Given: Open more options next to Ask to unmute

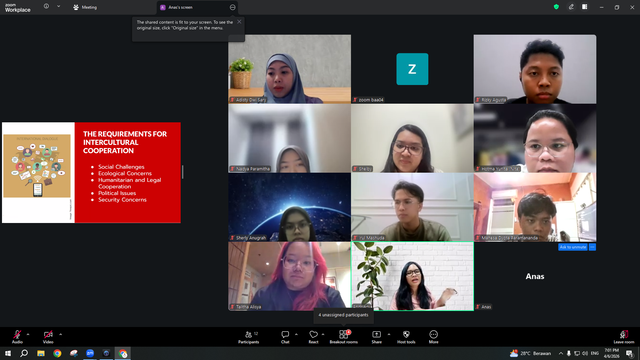Looking at the screenshot, I should (592, 247).
